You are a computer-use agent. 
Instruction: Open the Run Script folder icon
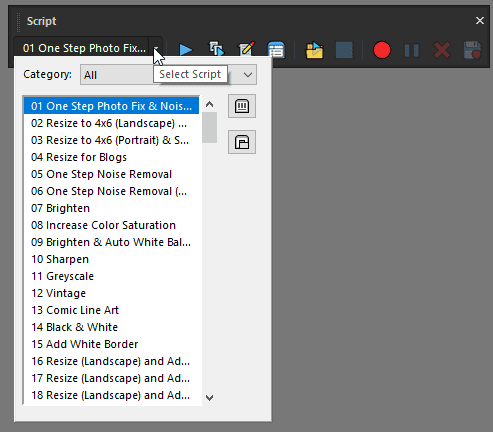(x=314, y=50)
